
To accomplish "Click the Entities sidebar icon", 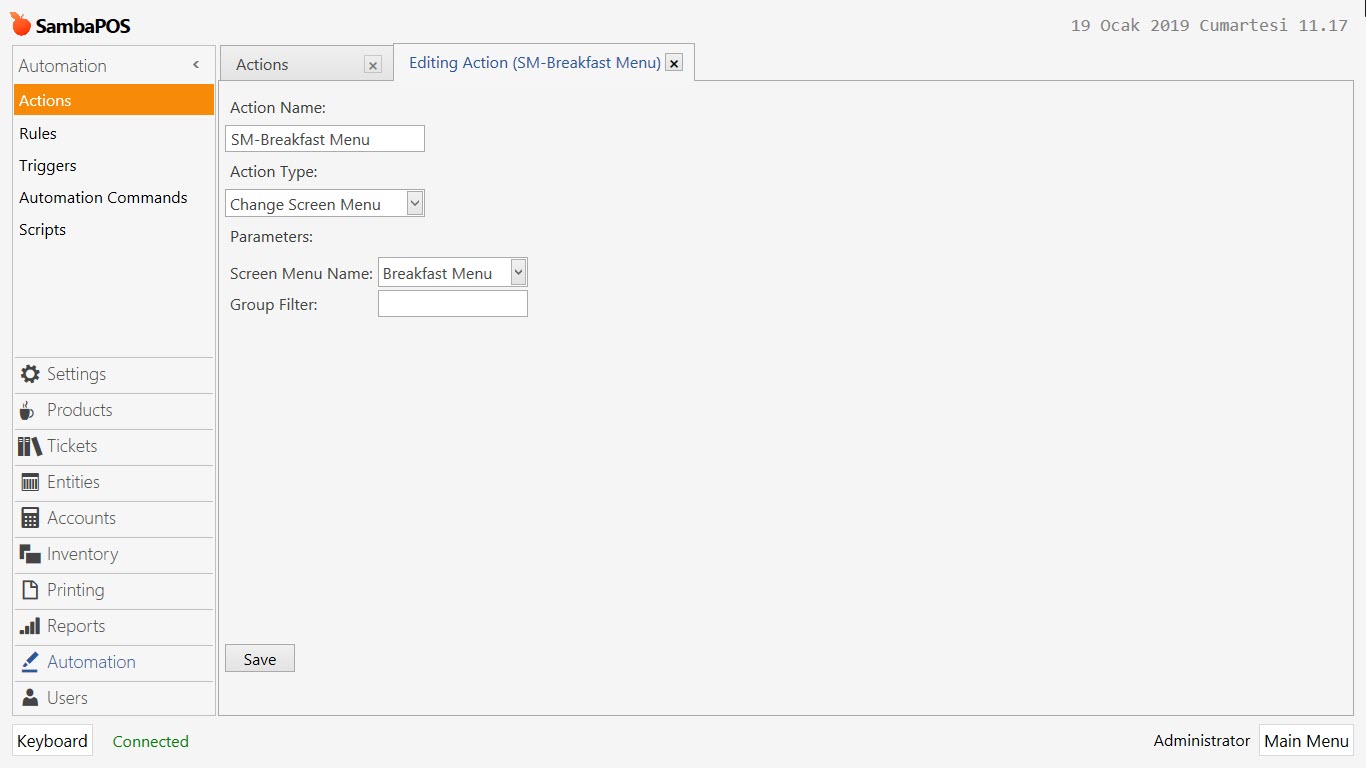I will point(28,482).
